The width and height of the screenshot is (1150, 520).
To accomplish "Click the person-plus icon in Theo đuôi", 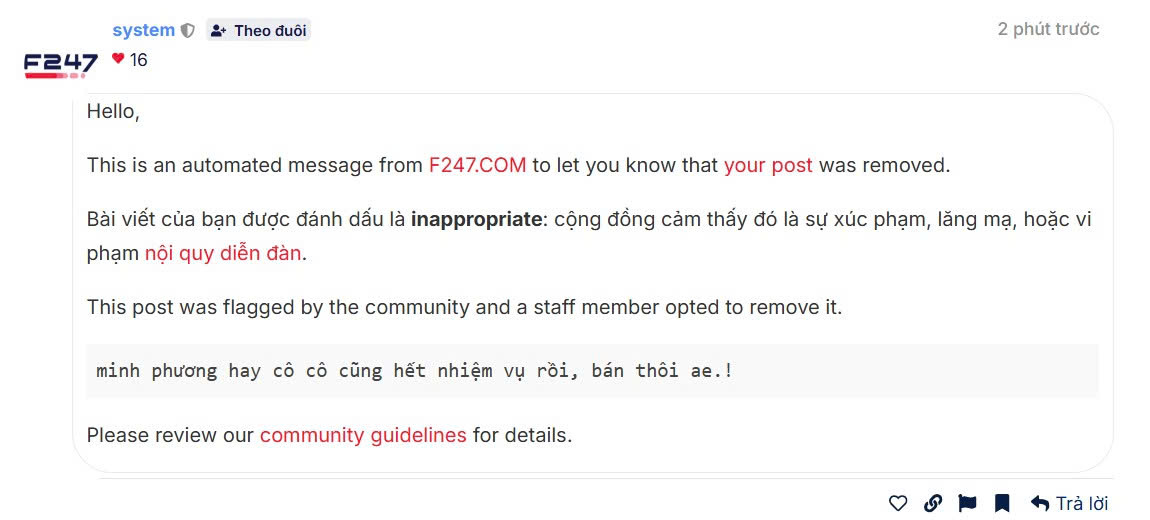I will (219, 31).
